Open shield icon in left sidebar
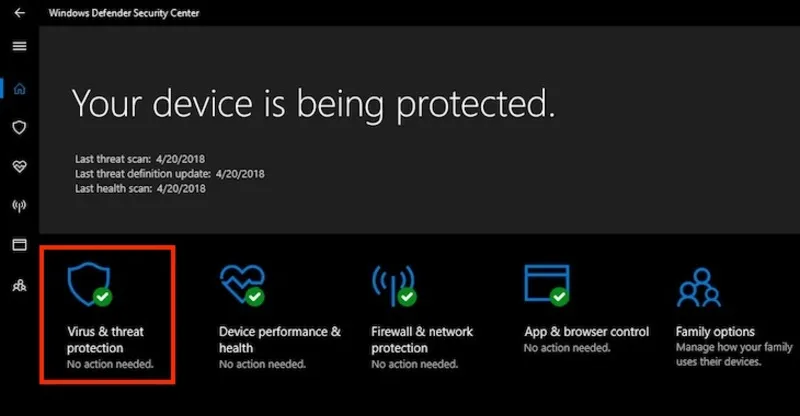 (x=19, y=128)
